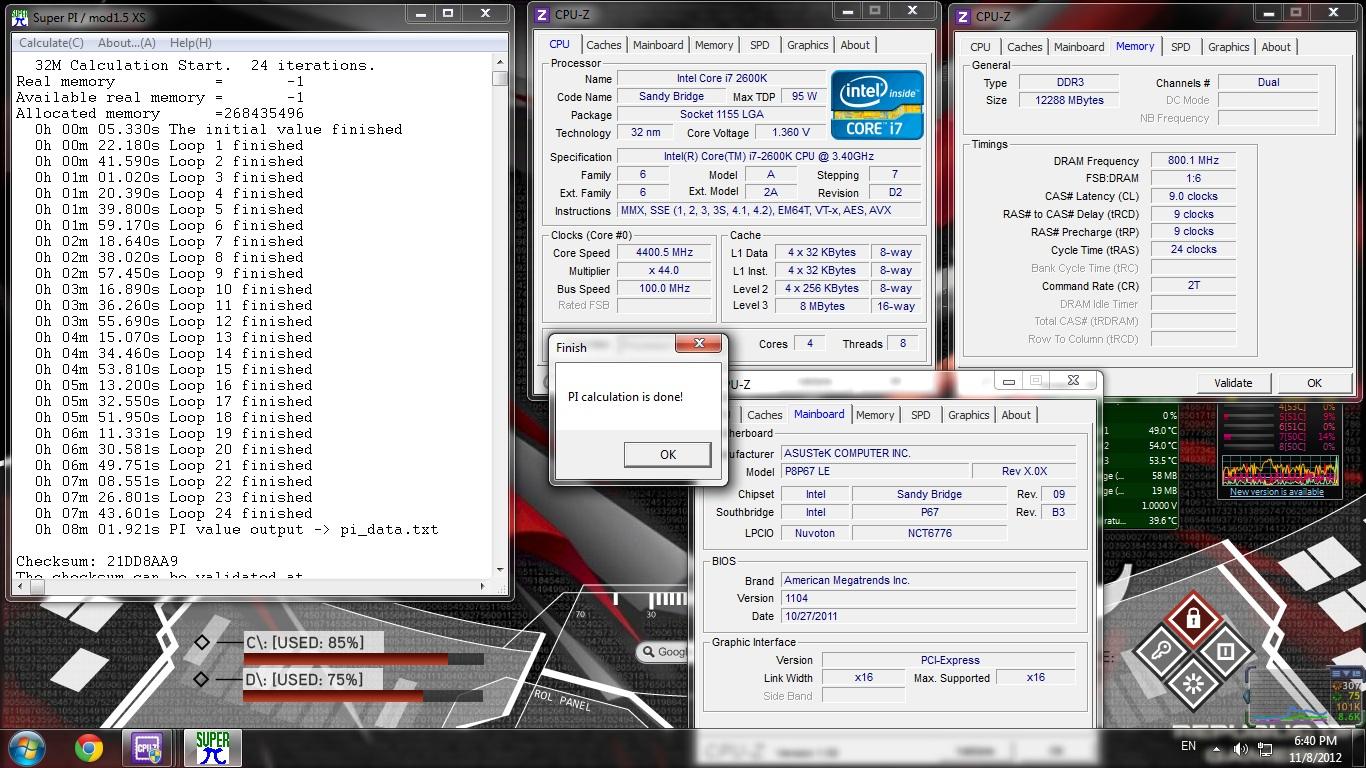1366x768 pixels.
Task: Switch to the SPD tab in memory window
Action: coord(1181,47)
